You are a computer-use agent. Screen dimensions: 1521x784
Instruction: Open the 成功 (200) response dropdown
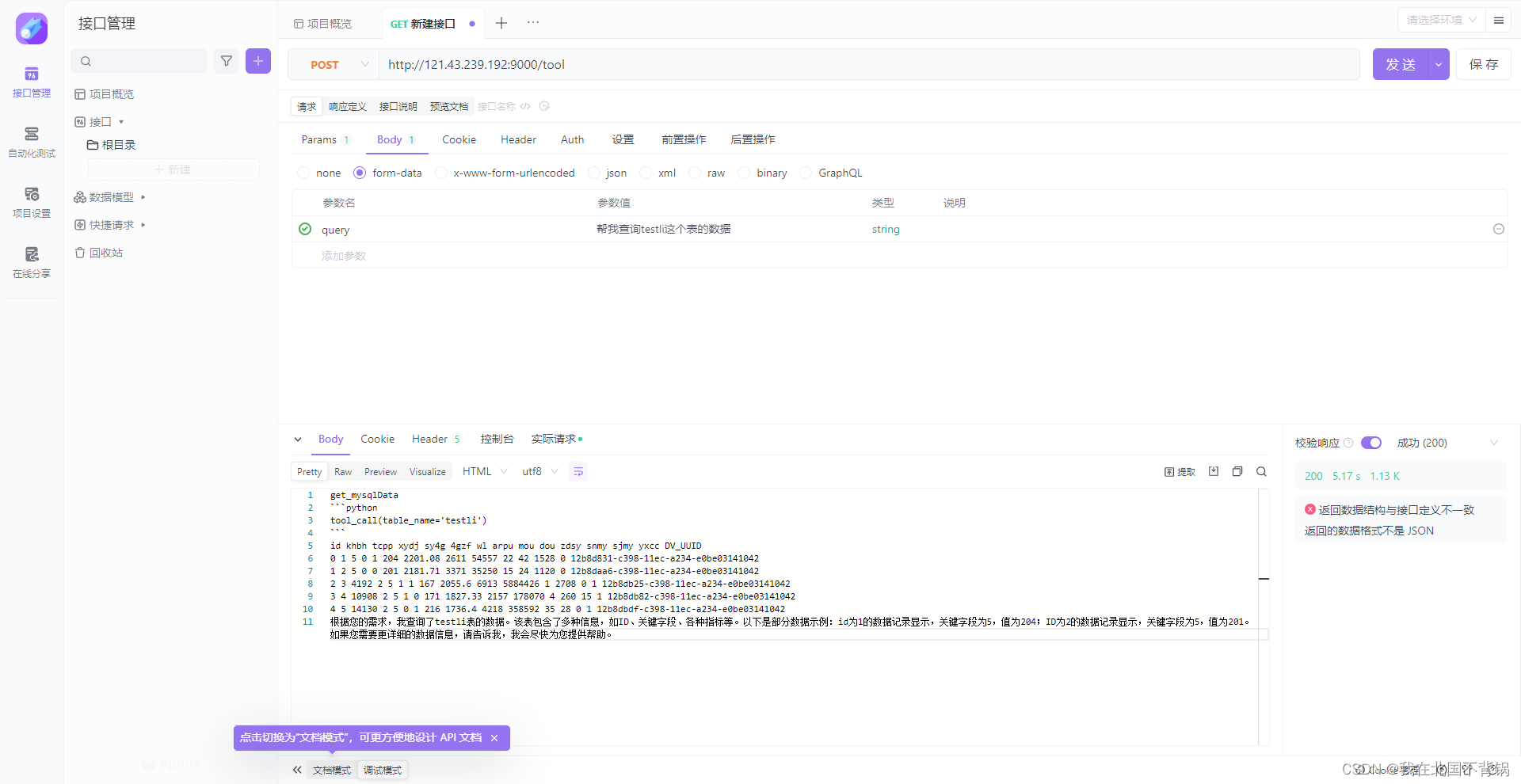pos(1447,443)
